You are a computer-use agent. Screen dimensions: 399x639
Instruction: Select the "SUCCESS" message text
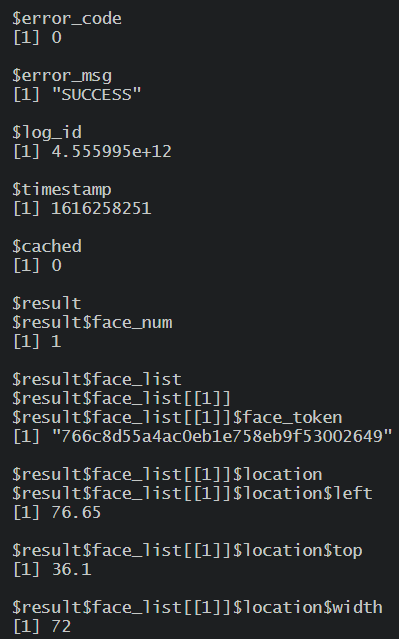click(97, 95)
